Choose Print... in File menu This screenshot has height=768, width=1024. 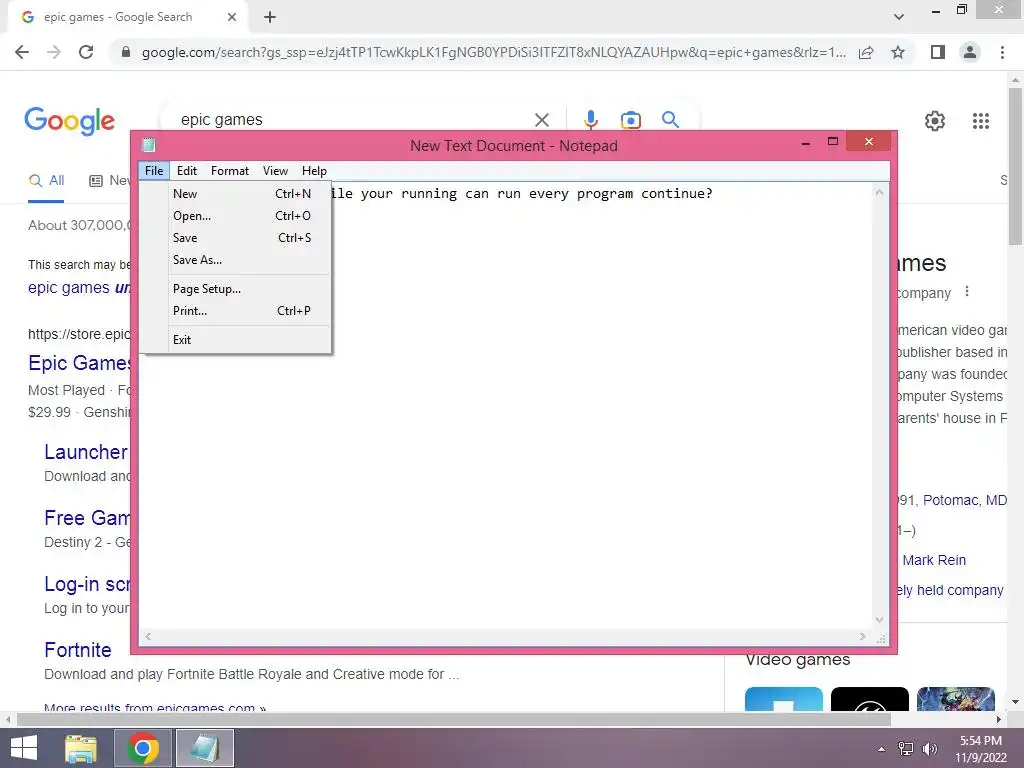coord(235,311)
